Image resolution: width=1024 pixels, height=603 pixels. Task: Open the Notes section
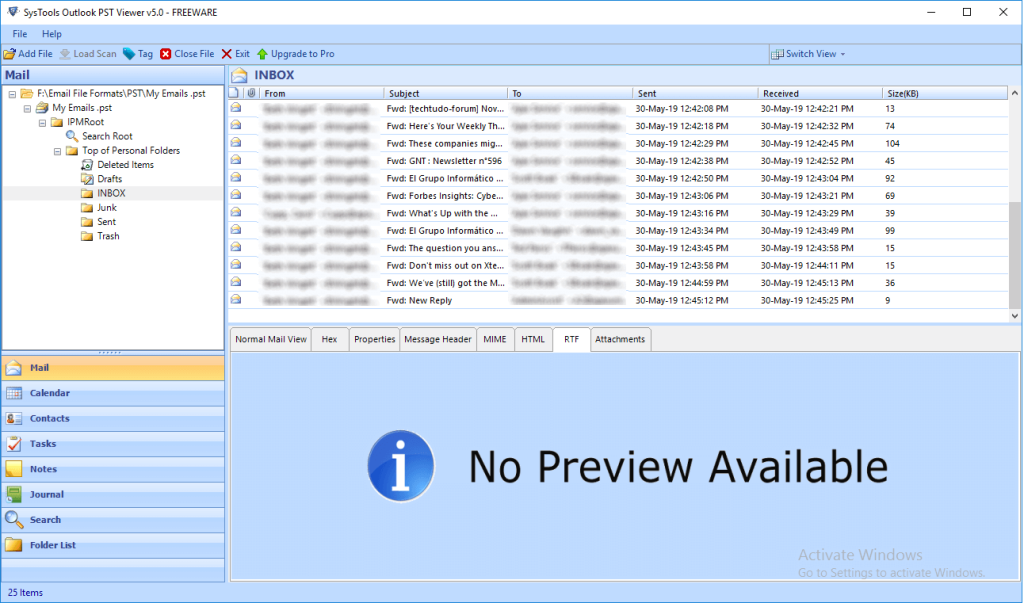click(x=113, y=469)
